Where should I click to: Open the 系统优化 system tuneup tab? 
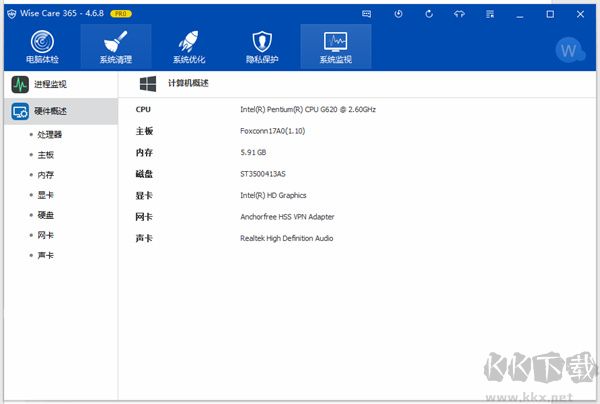coord(189,47)
